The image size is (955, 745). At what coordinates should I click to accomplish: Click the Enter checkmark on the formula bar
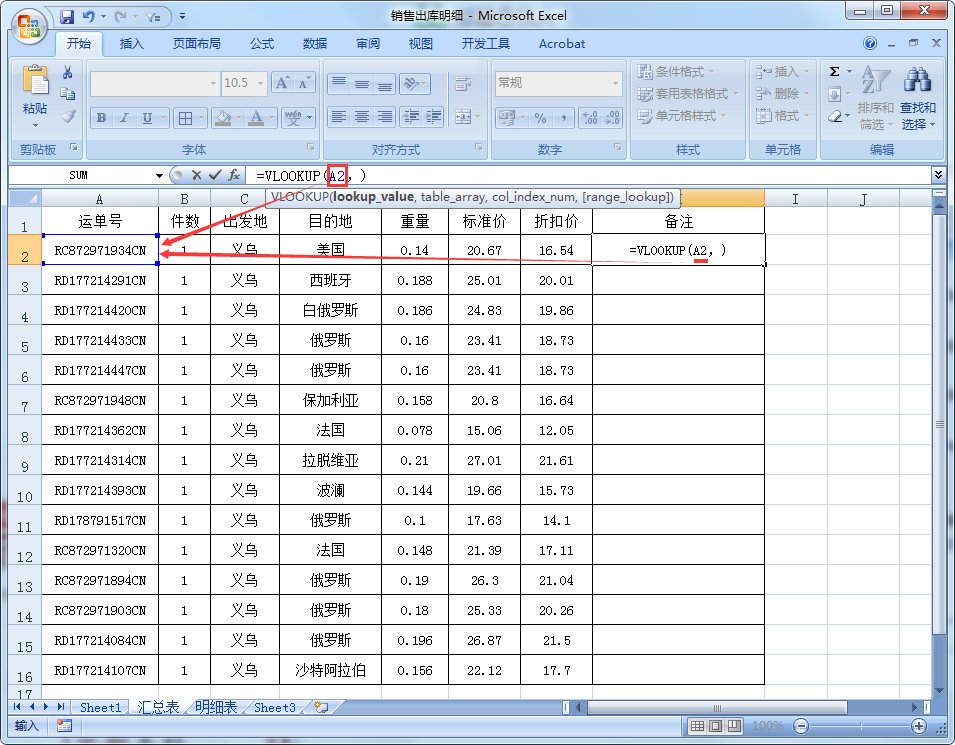(x=216, y=175)
